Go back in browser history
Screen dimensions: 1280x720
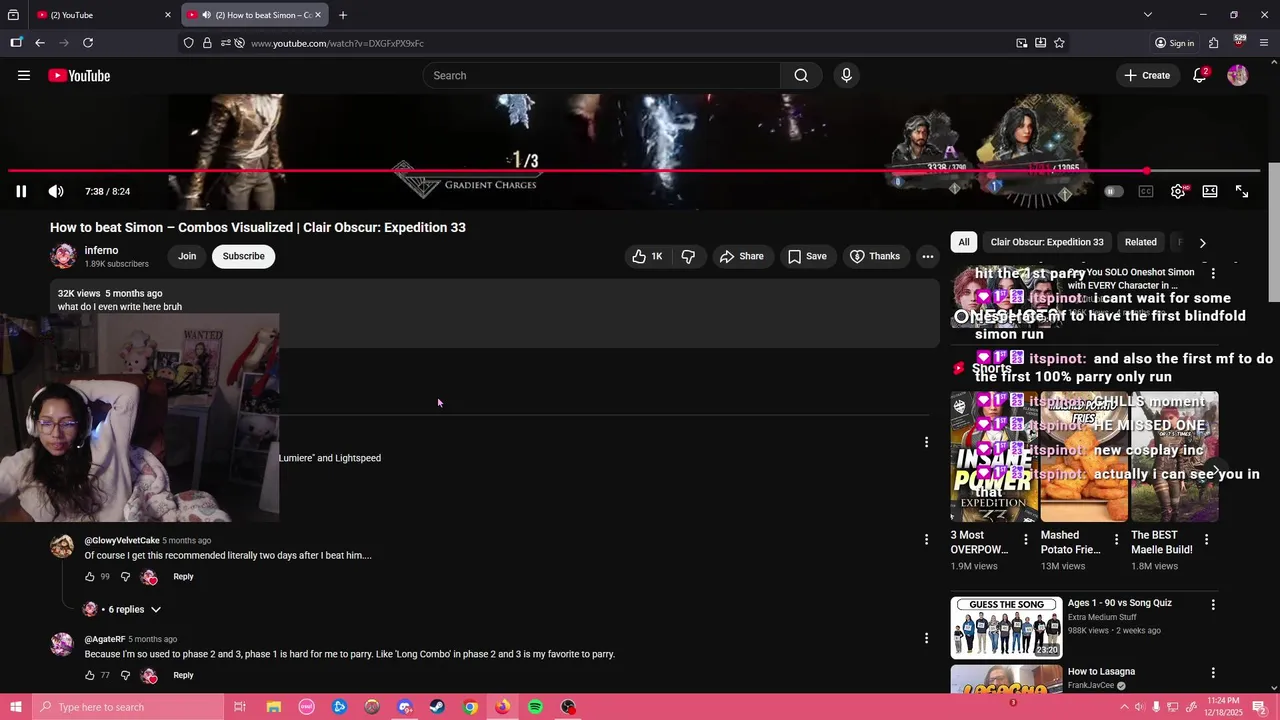(40, 43)
